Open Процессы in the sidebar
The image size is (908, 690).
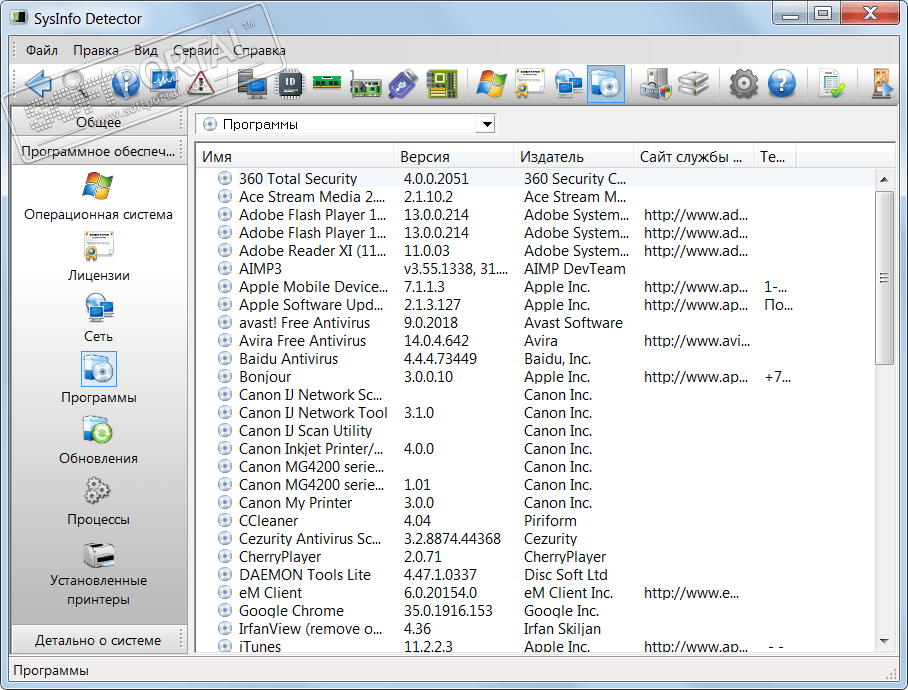pyautogui.click(x=98, y=504)
